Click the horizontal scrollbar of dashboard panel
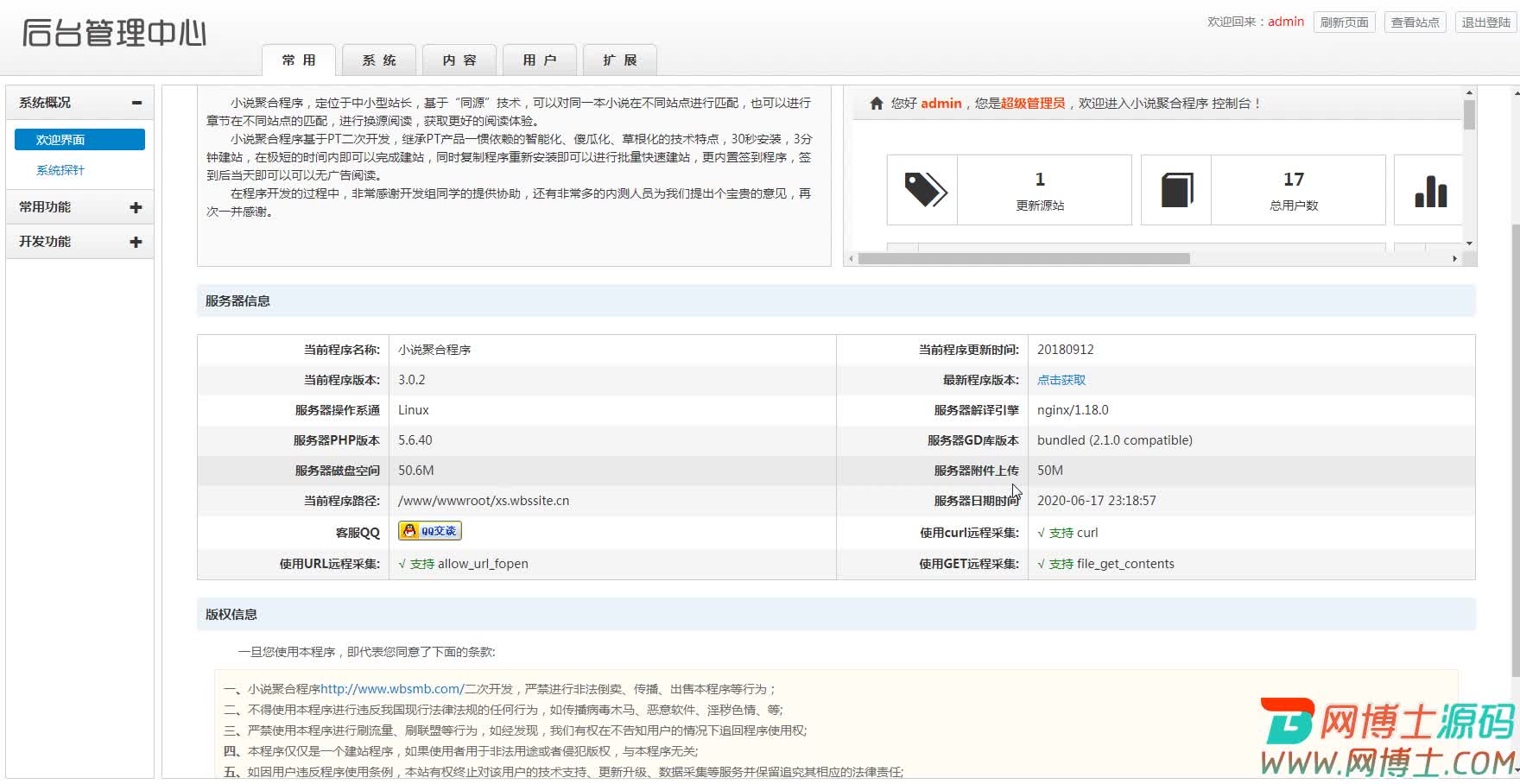 coord(1024,258)
